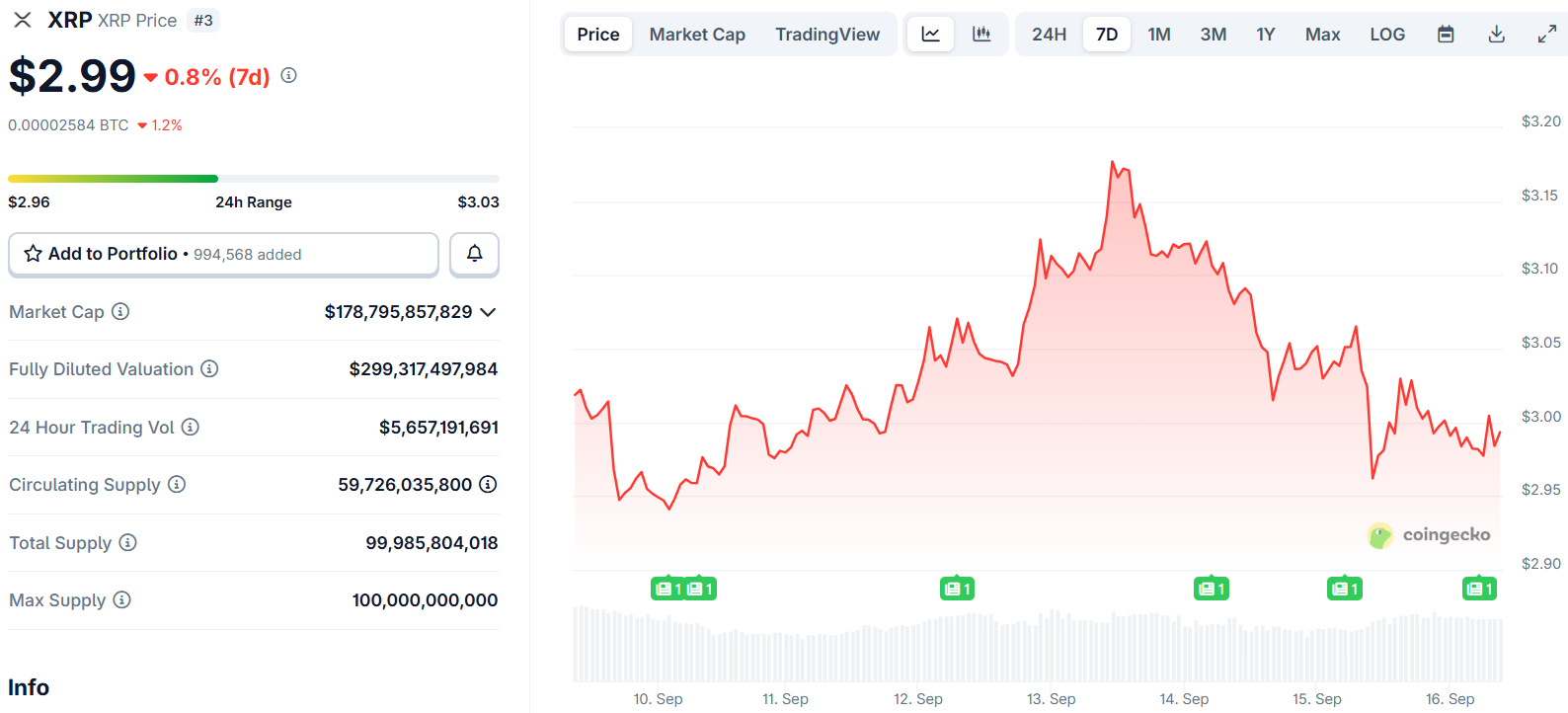The image size is (1568, 713).
Task: Click the $3.03 range high value
Action: pos(478,202)
